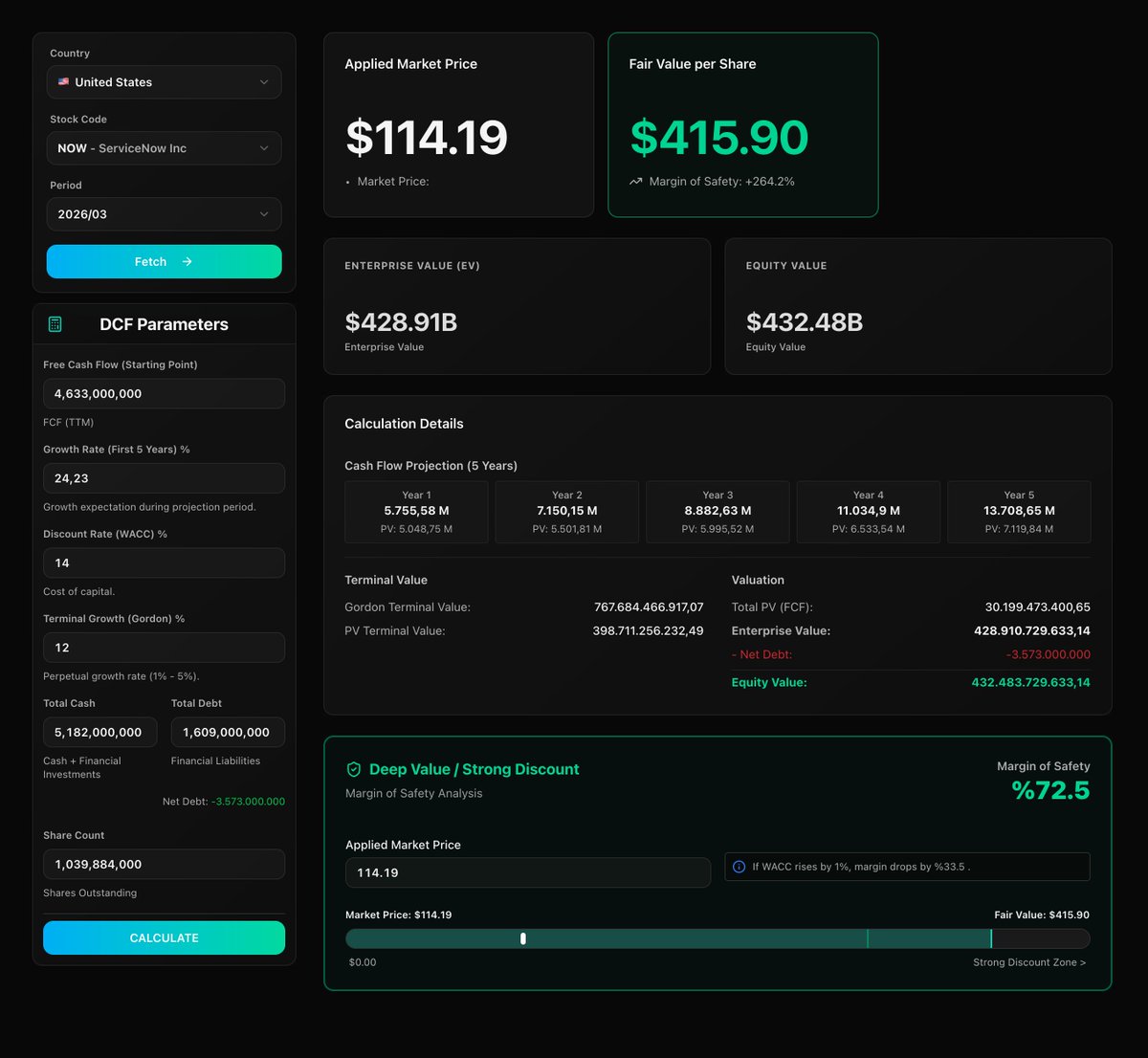The height and width of the screenshot is (1058, 1148).
Task: Click the PV Terminal Value amount 398.711.256.232,49
Action: (x=648, y=631)
